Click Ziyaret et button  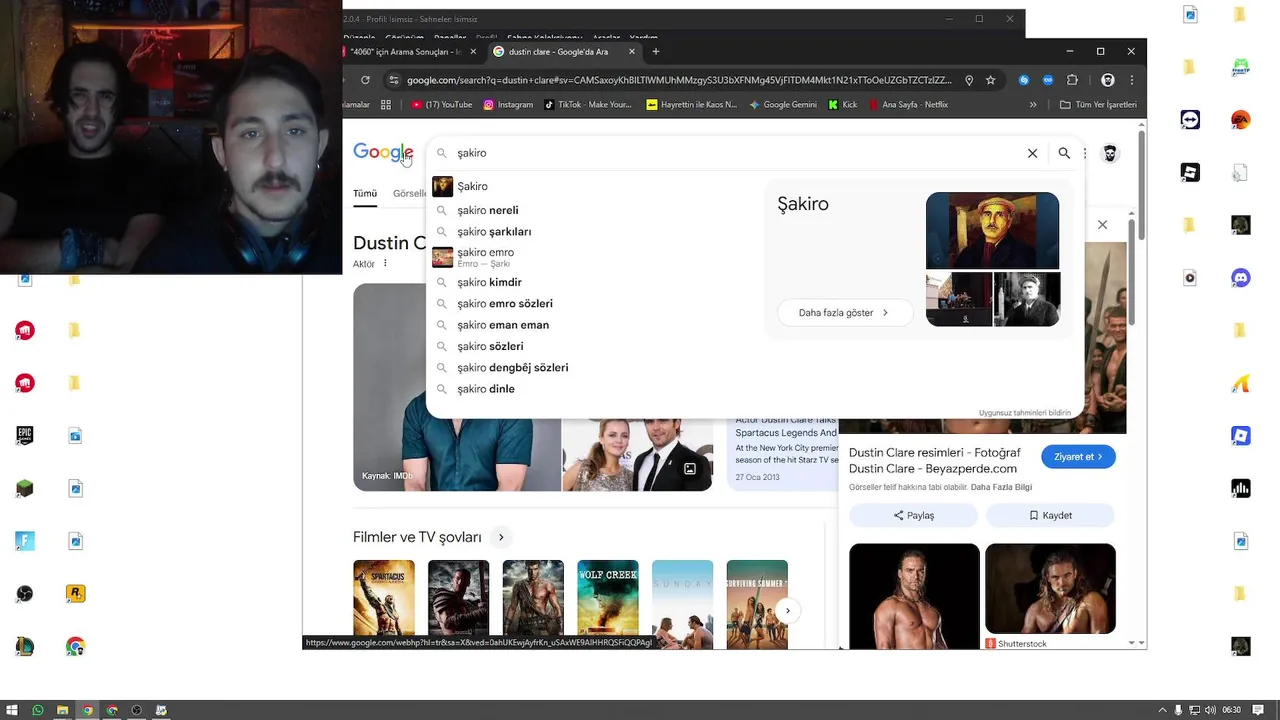pos(1078,457)
